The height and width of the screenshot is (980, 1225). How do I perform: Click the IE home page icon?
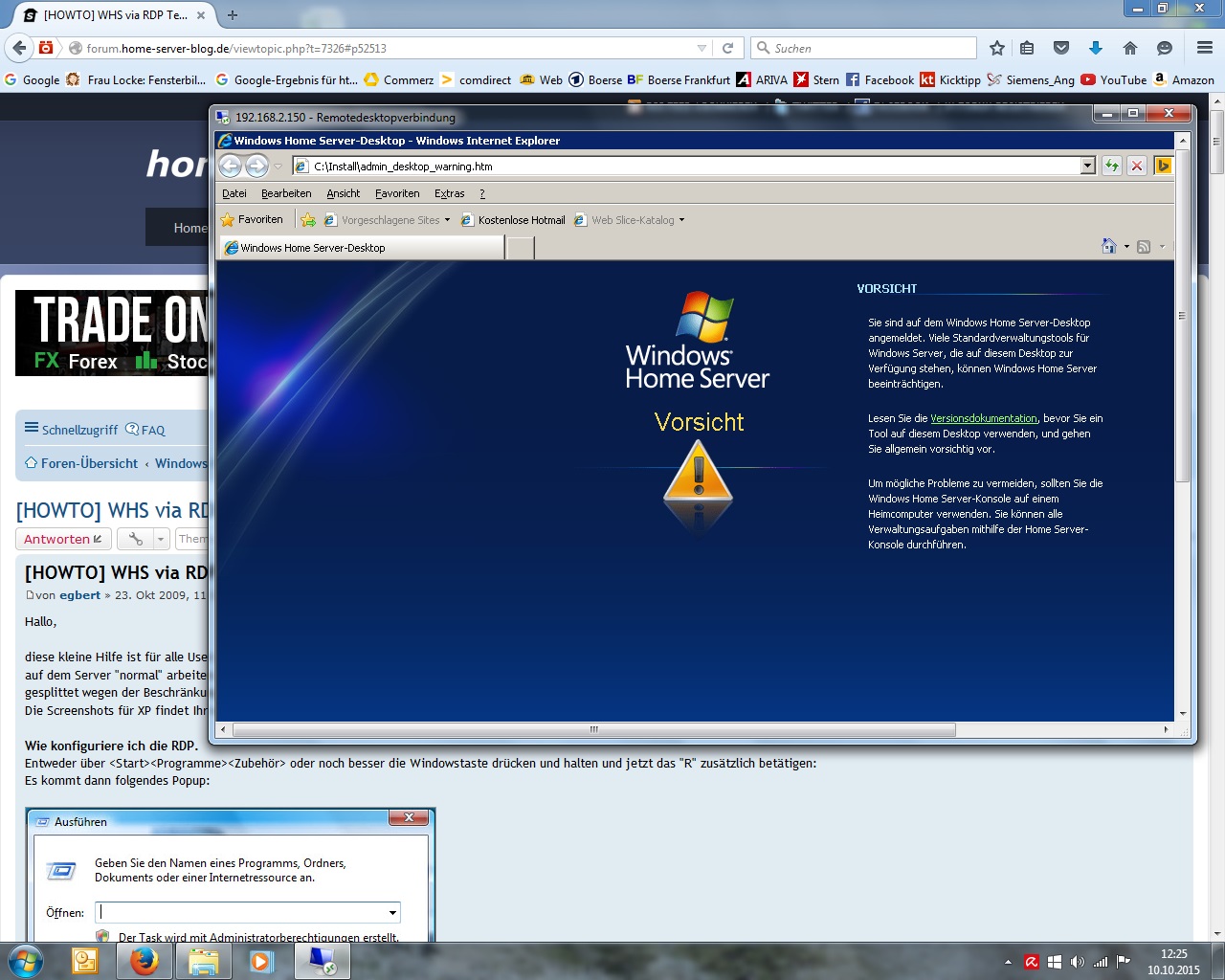pyautogui.click(x=1108, y=247)
